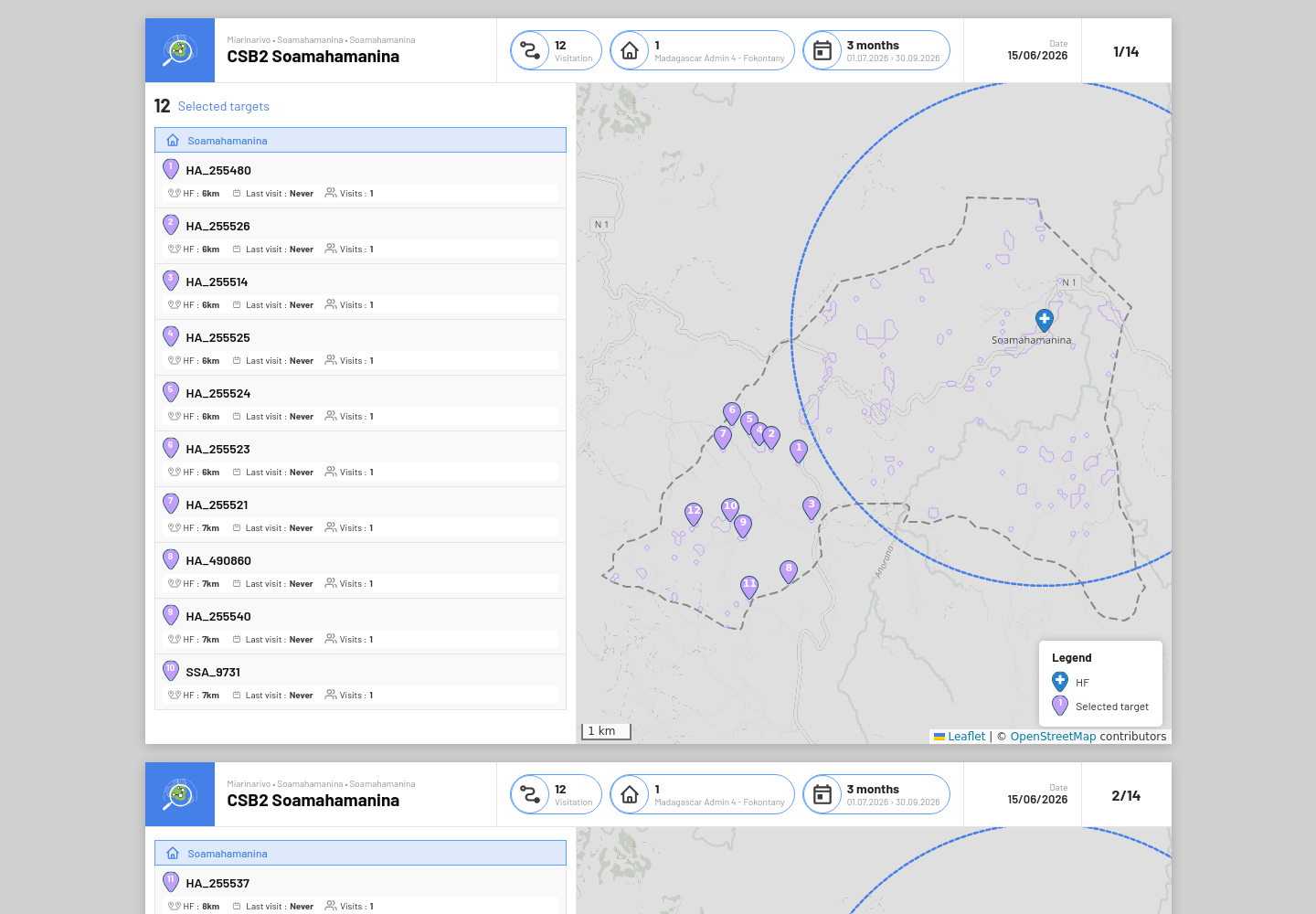Select target SSA_9731 in the list
Screen dimensions: 1316x914
360,682
